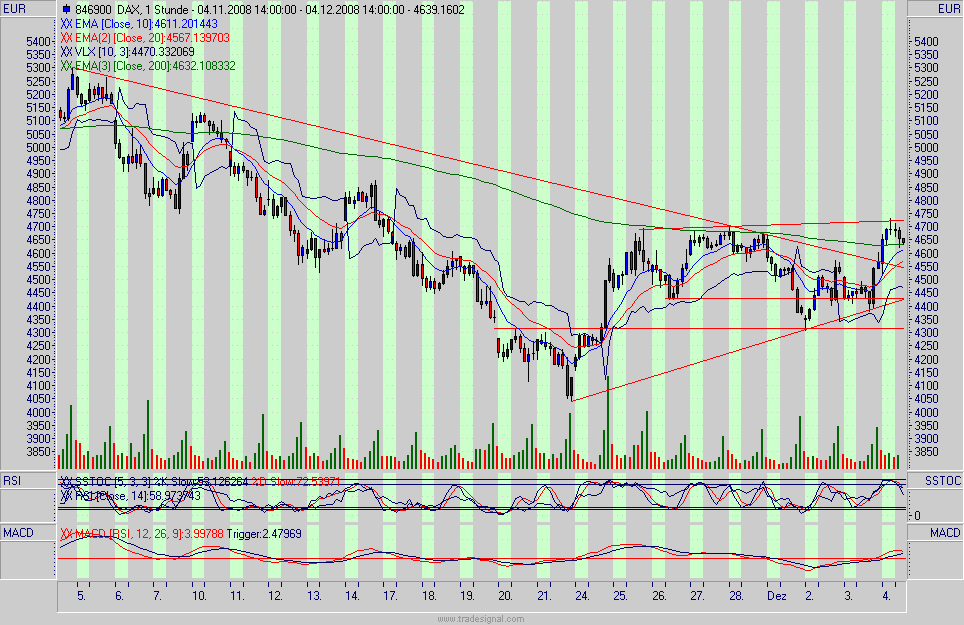The image size is (964, 625).
Task: Click the date label '19.' on the time axis
Action: click(x=467, y=596)
